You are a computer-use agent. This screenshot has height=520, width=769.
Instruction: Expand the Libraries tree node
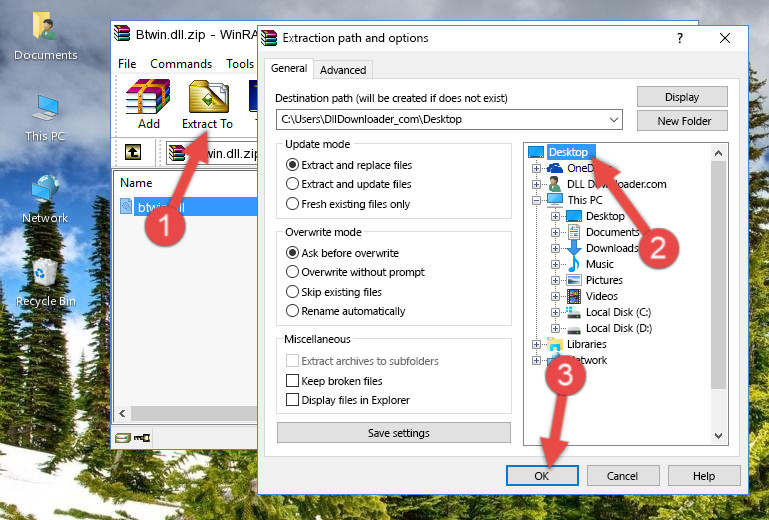pyautogui.click(x=537, y=344)
